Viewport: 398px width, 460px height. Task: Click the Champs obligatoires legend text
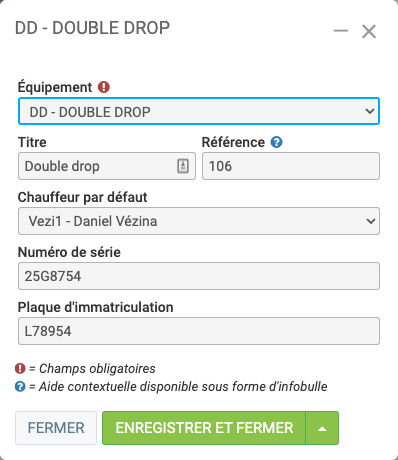(x=92, y=369)
